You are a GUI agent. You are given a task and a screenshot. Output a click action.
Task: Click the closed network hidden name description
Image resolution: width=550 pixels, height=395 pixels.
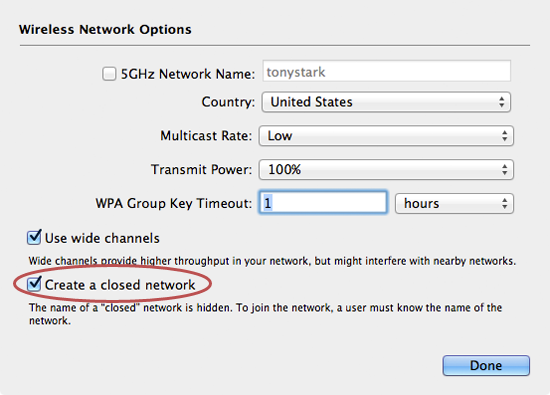266,314
